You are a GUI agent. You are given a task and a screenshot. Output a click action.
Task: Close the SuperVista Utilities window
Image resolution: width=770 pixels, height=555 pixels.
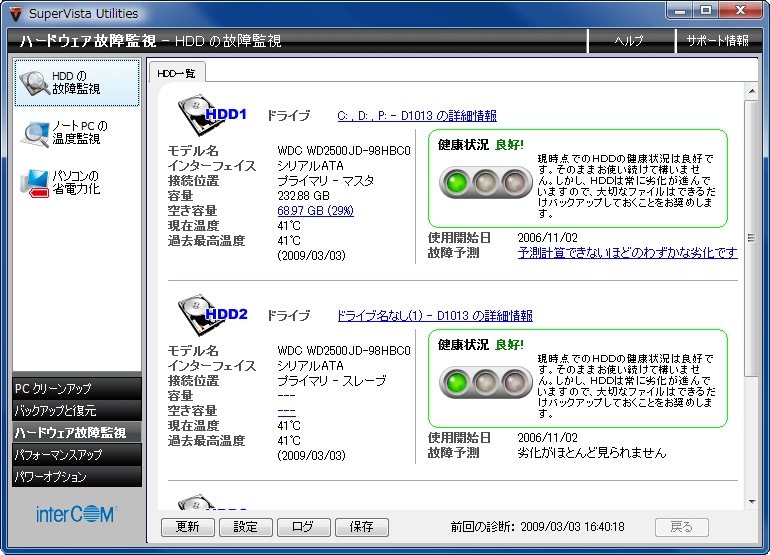coord(741,10)
